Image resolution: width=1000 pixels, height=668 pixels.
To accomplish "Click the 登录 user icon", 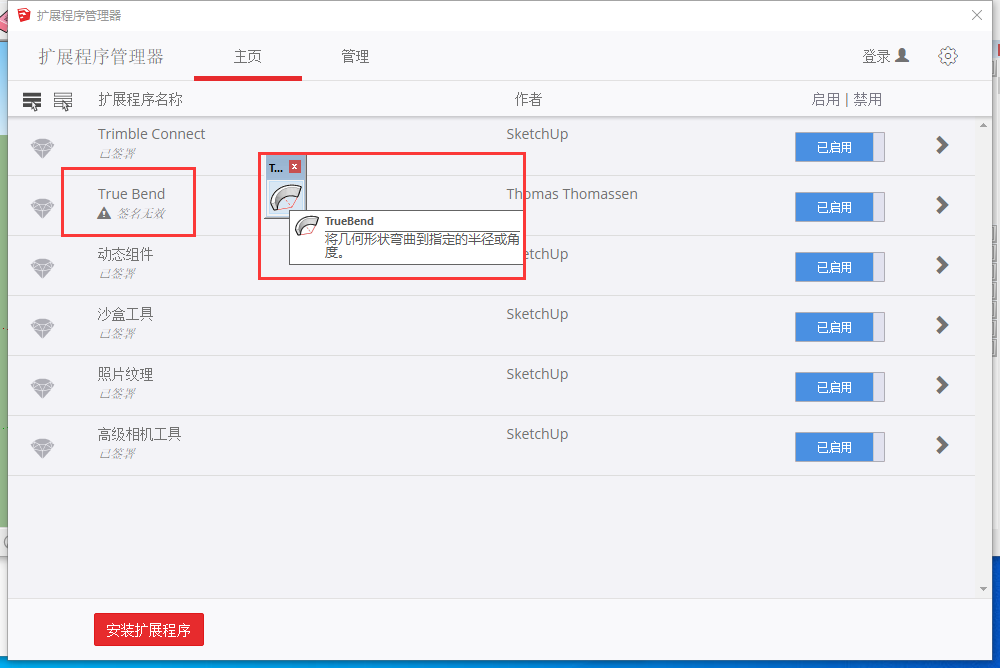I will tap(902, 56).
